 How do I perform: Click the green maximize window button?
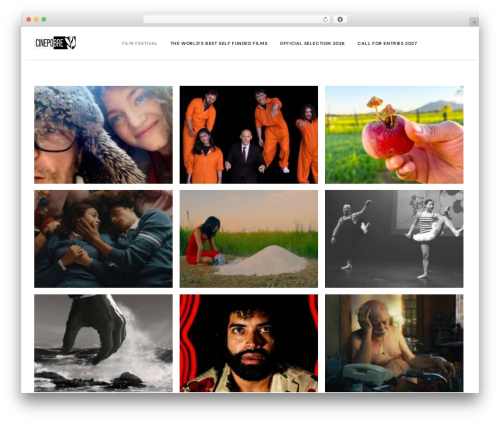click(x=44, y=19)
